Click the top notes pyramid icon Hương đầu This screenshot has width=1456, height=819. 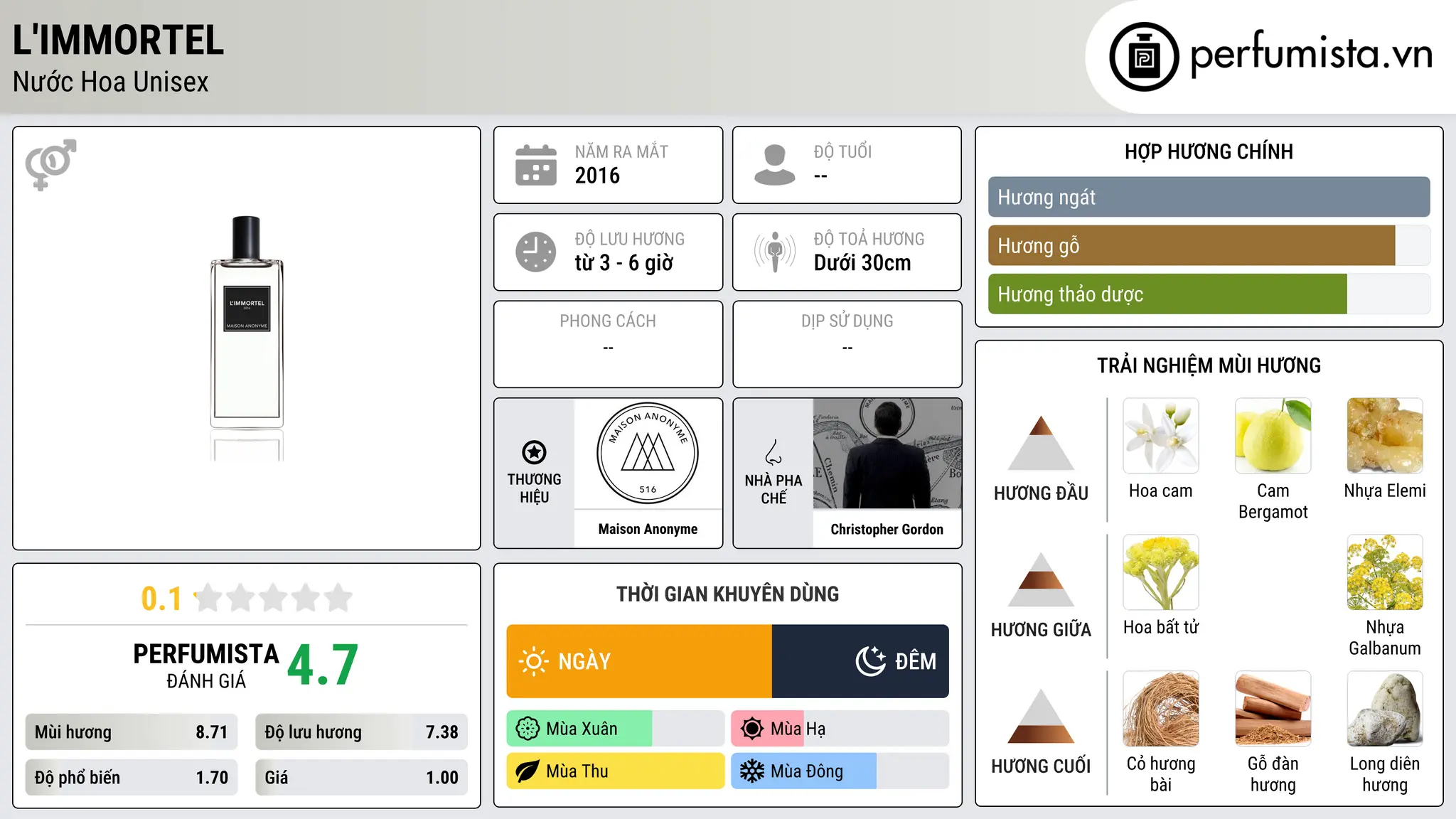click(x=1041, y=443)
